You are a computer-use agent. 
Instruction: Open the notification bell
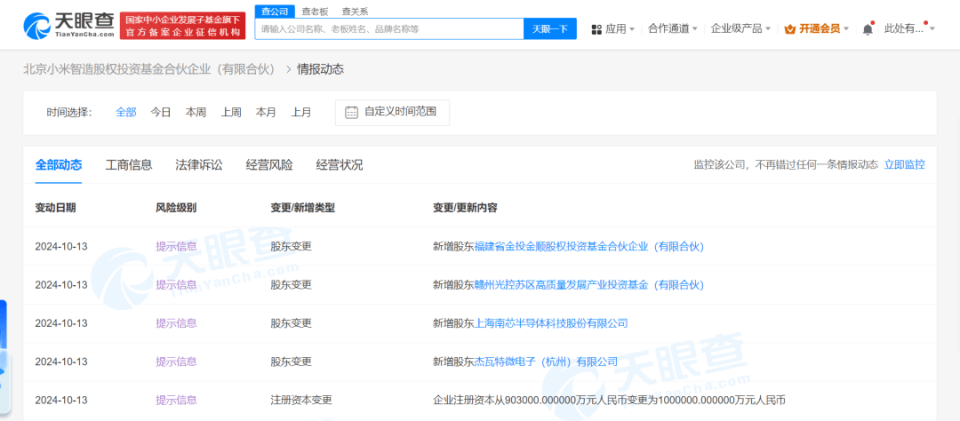[868, 29]
